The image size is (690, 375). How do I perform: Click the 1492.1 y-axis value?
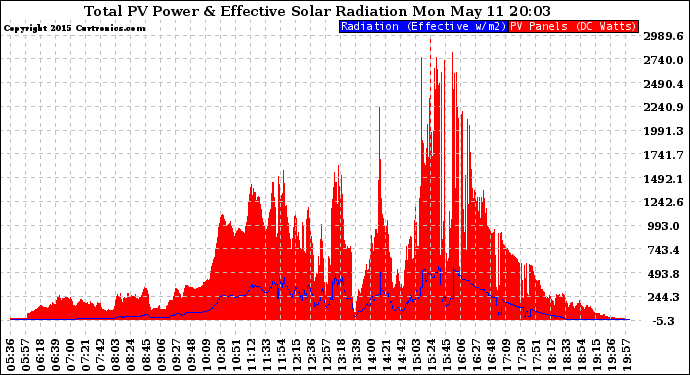click(664, 179)
